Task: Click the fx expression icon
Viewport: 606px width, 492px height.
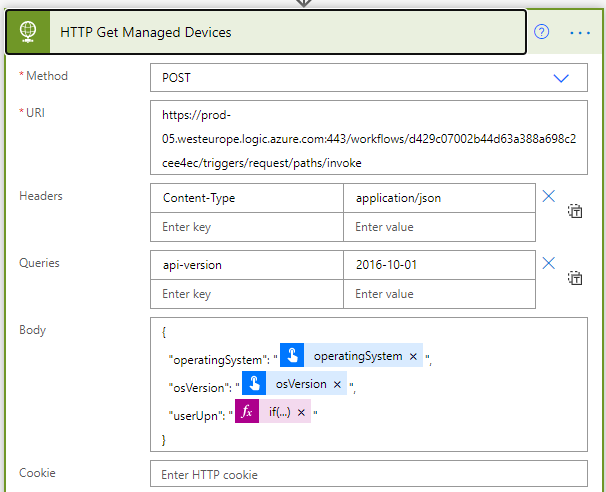Action: [x=247, y=411]
